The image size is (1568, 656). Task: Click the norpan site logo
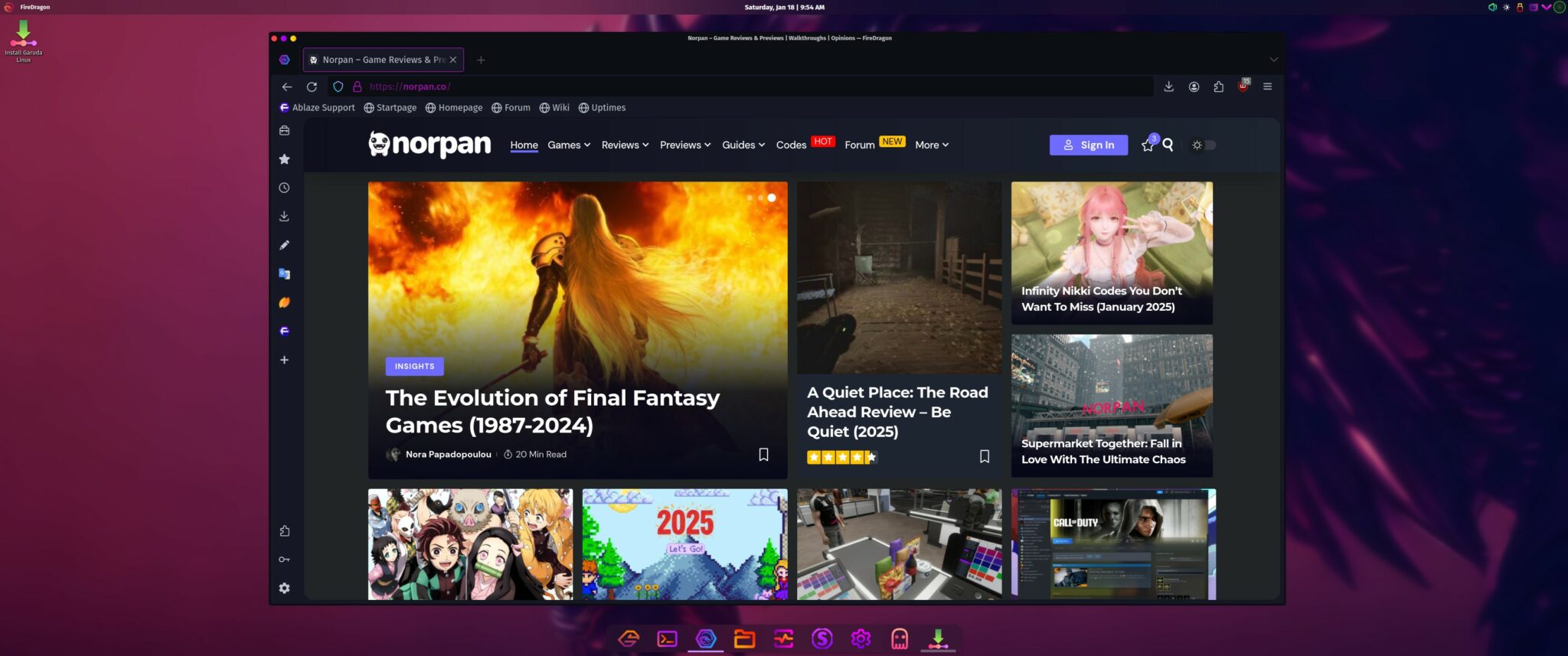[x=430, y=144]
